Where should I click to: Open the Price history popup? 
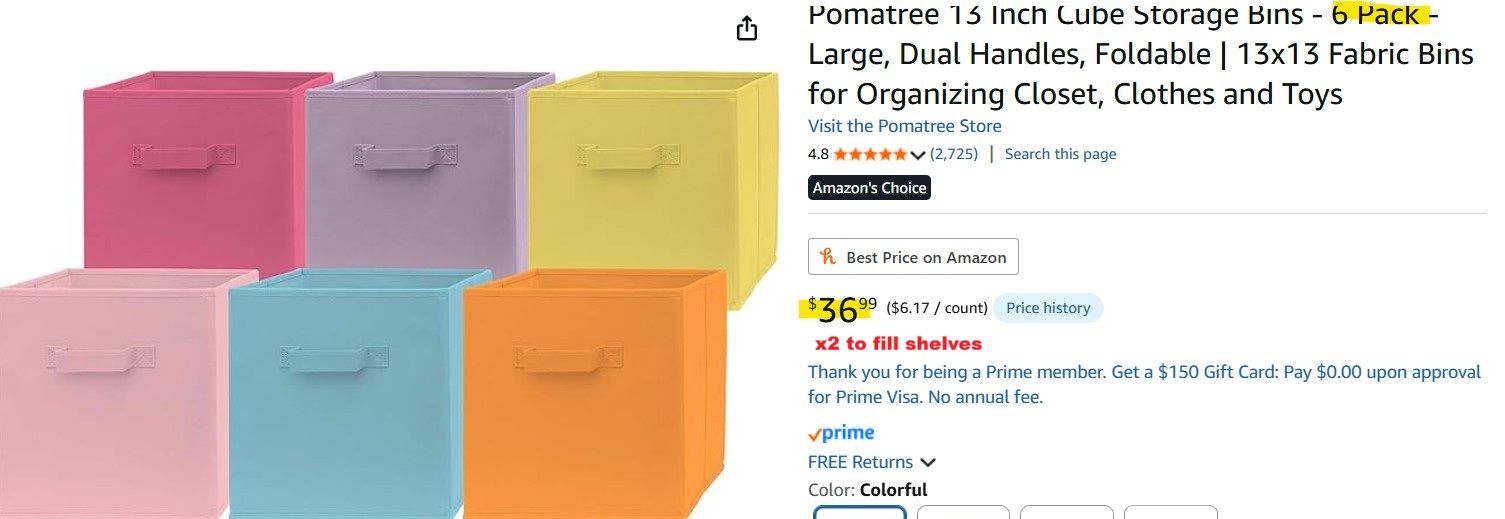tap(1048, 308)
